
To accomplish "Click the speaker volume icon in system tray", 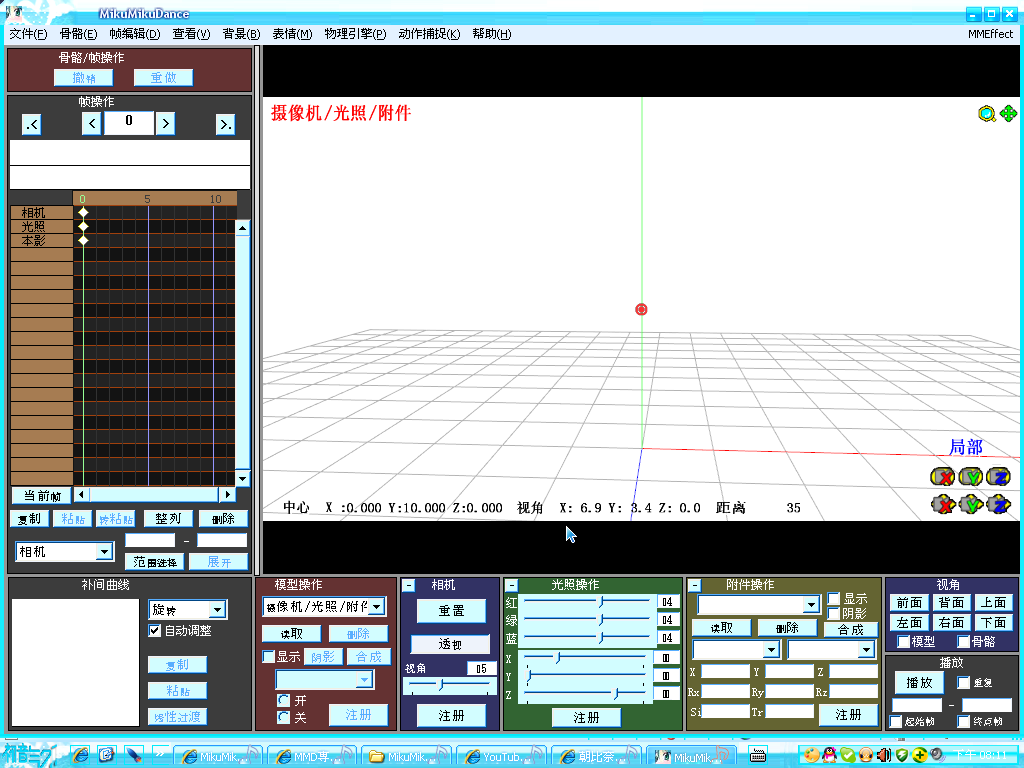I will (x=884, y=756).
